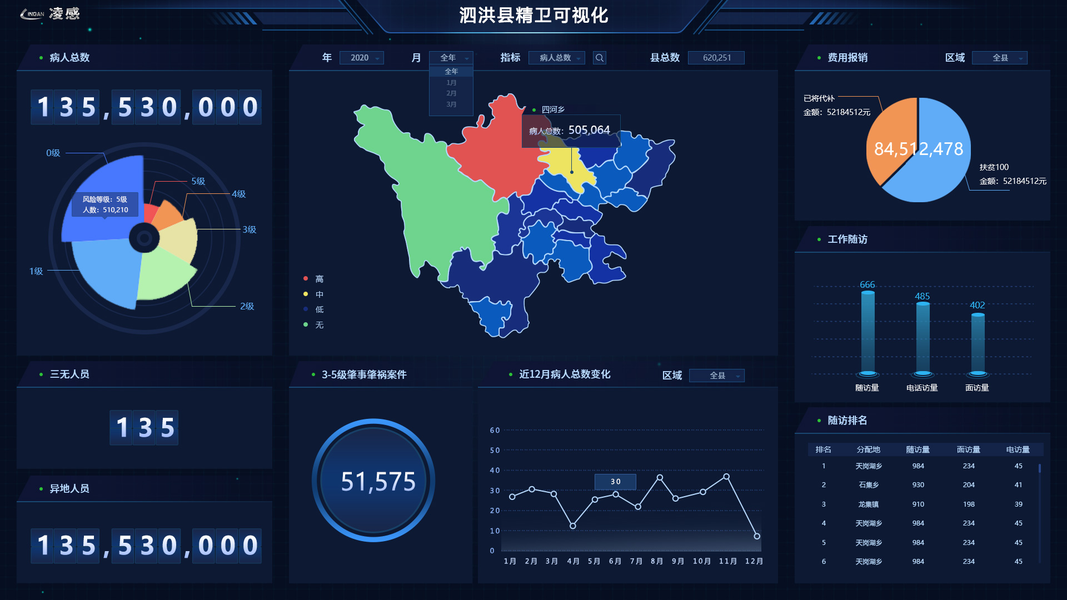Click the 分配地 column header

(x=868, y=450)
